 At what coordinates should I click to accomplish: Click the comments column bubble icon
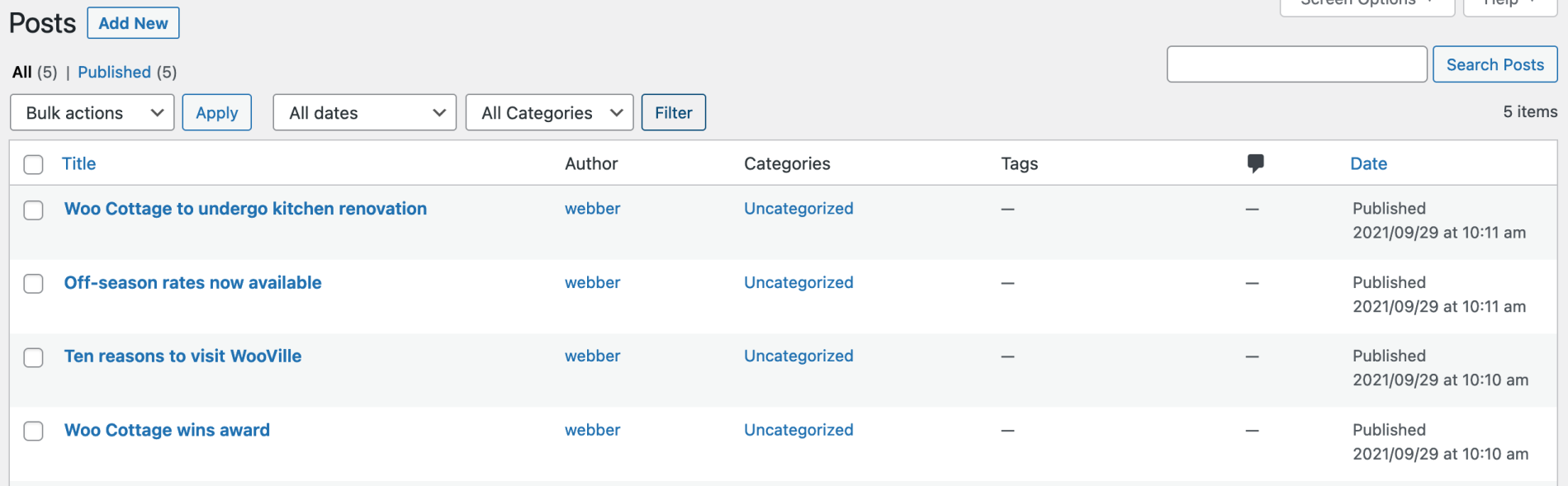[x=1255, y=163]
